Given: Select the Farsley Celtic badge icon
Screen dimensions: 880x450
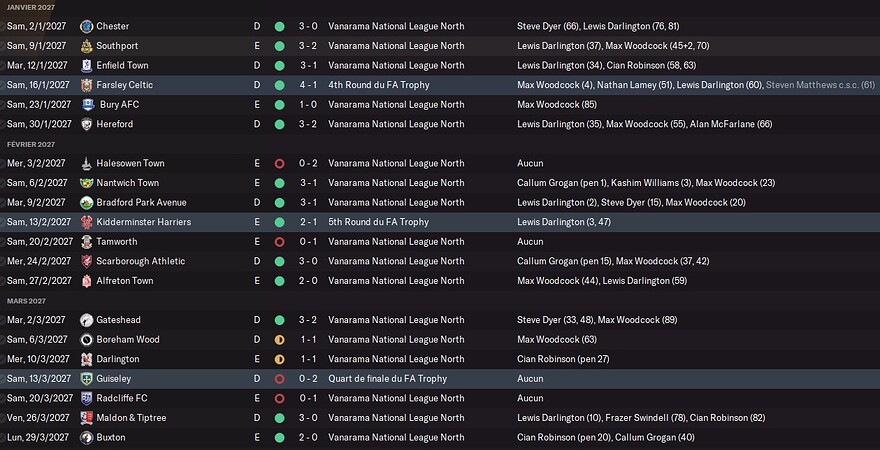Looking at the screenshot, I should point(86,85).
